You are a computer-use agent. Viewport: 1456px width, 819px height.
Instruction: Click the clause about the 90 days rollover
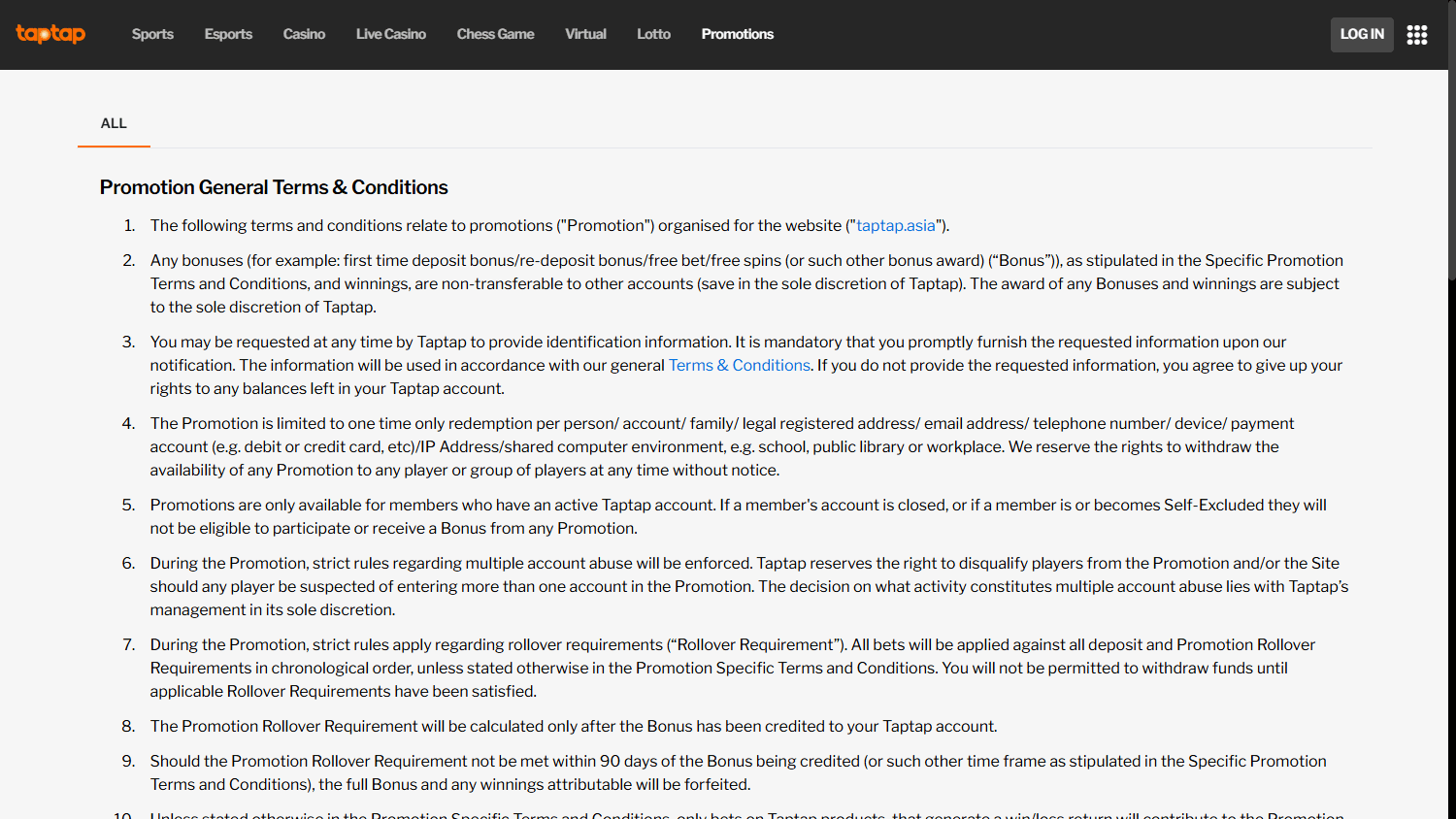[738, 772]
